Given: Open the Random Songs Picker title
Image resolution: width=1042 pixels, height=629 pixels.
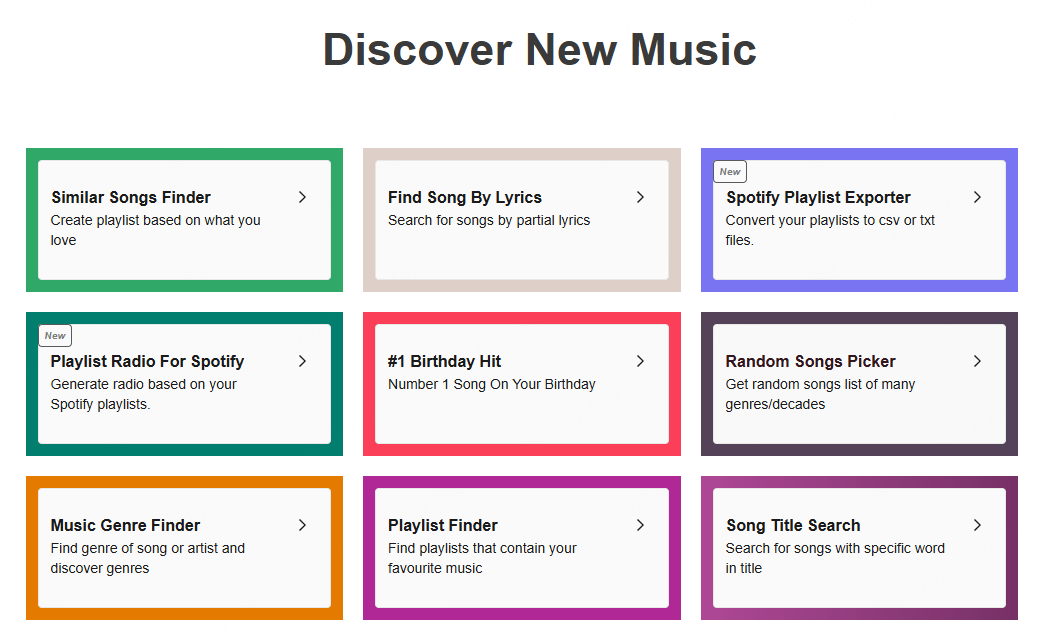Looking at the screenshot, I should pos(810,362).
